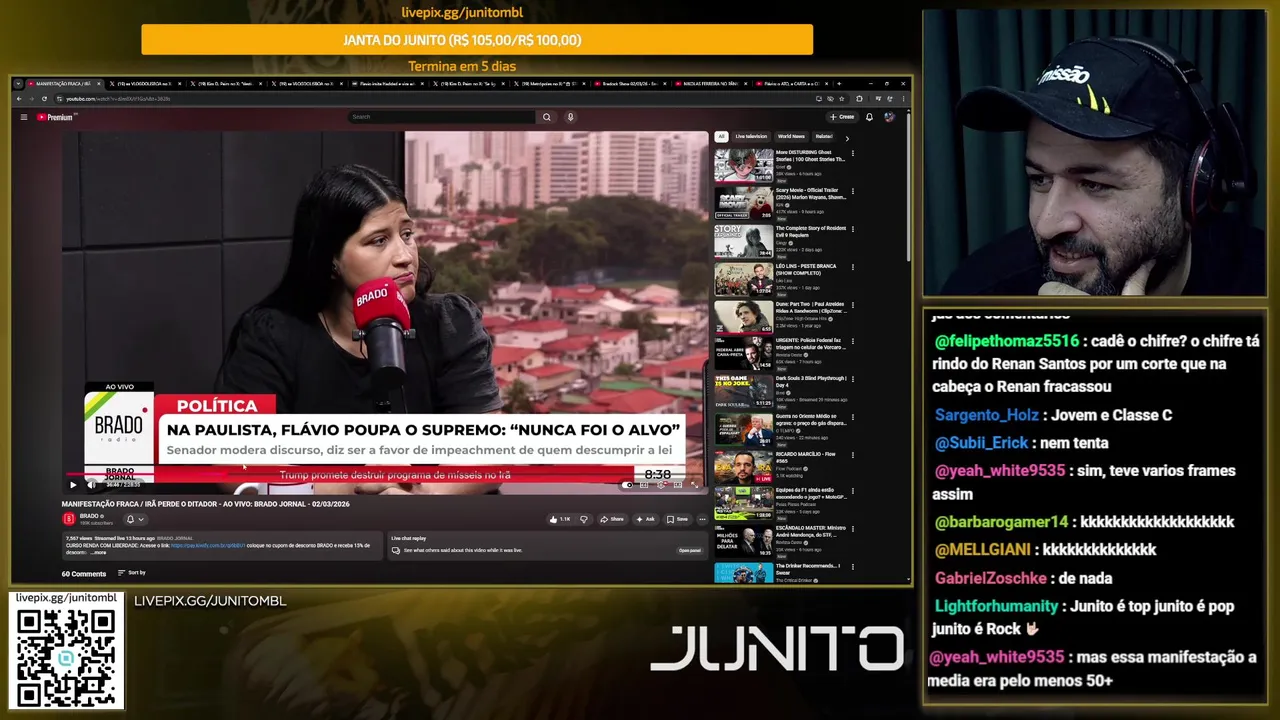1280x720 pixels.
Task: Click the YouTube search magnifier button
Action: (546, 117)
